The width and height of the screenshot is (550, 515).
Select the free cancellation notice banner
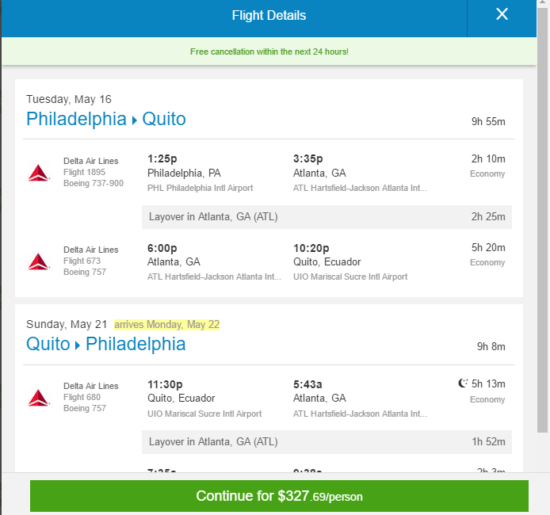269,52
